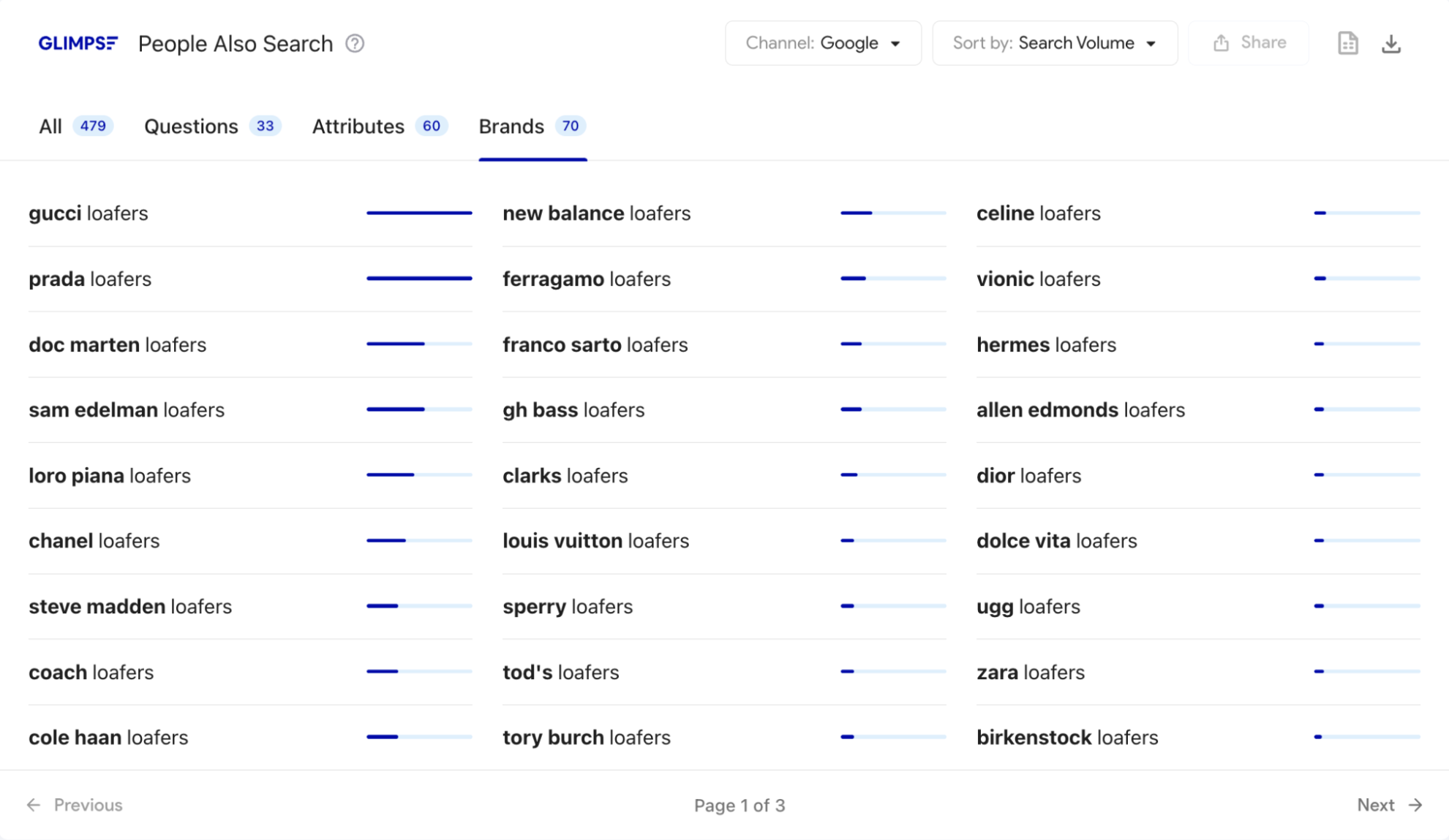Click gucci loafers search volume bar
This screenshot has width=1449, height=840.
click(419, 213)
